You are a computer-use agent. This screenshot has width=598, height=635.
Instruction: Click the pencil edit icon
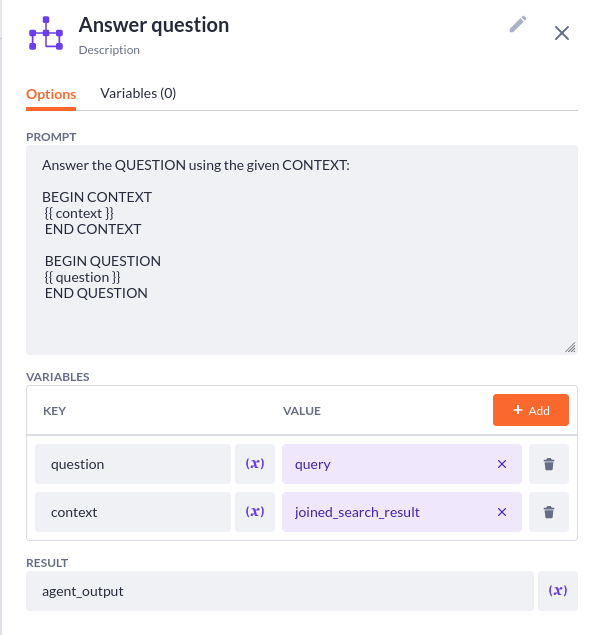coord(517,24)
